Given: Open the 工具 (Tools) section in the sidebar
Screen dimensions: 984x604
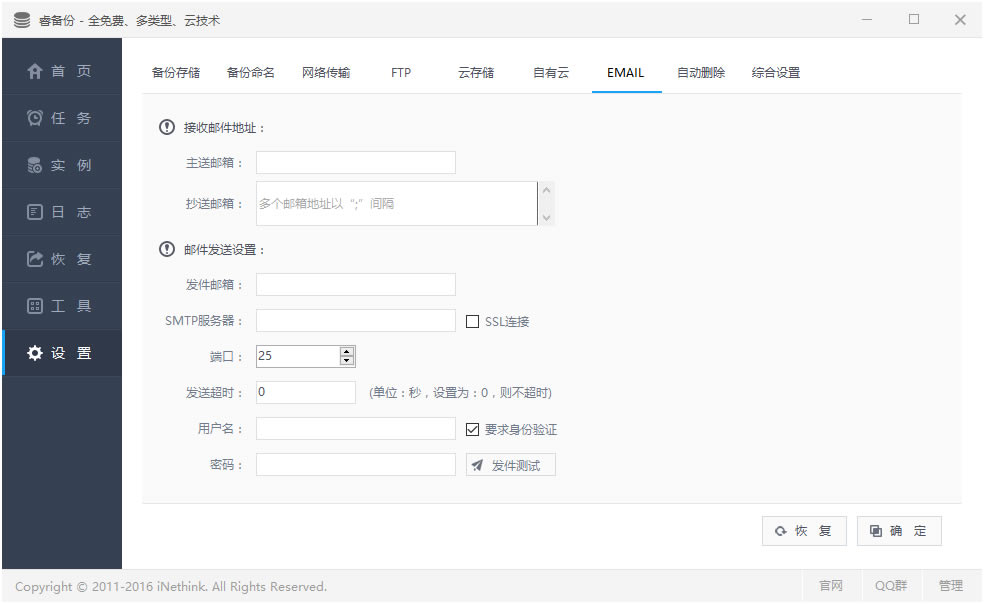Looking at the screenshot, I should tap(62, 306).
